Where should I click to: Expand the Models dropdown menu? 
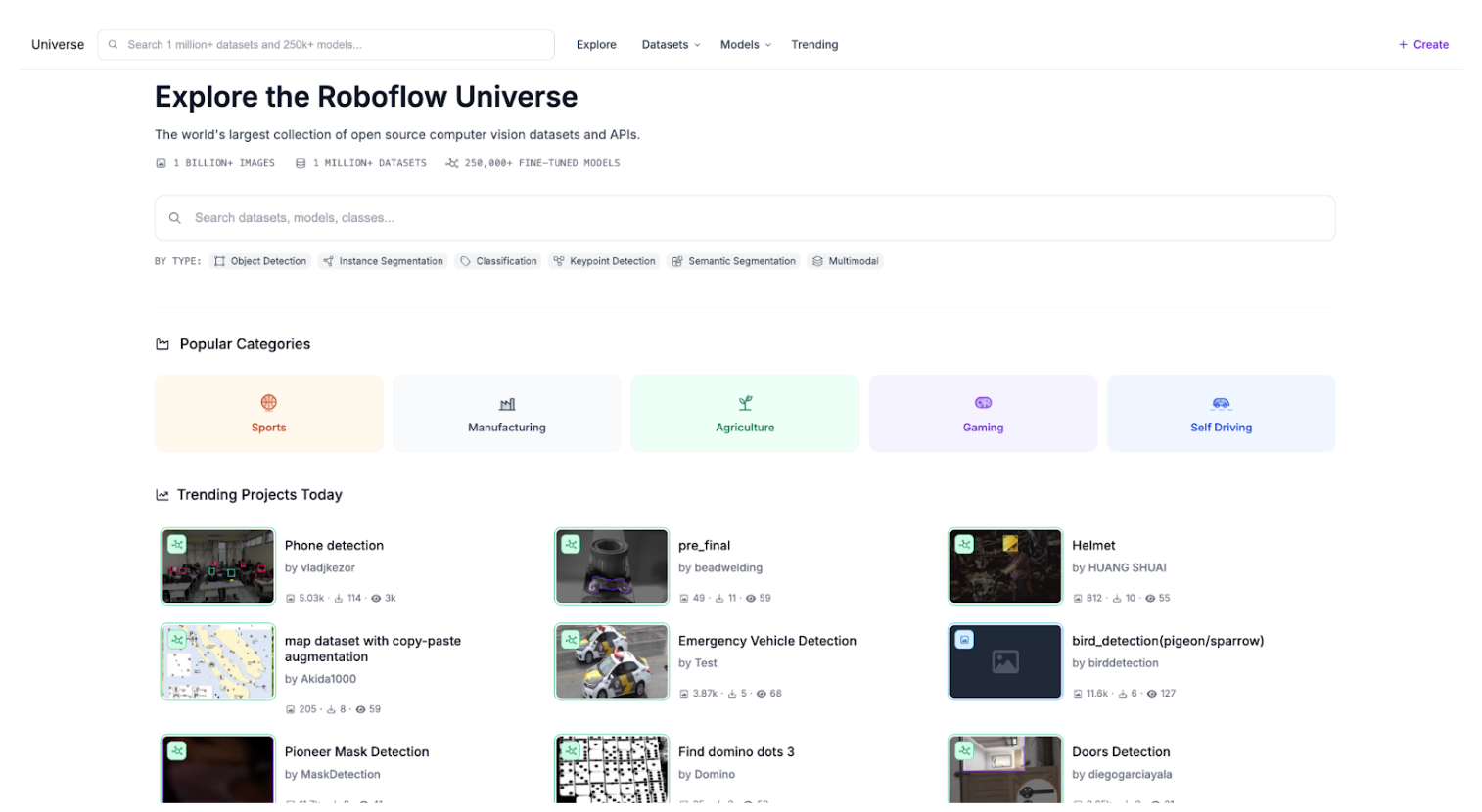click(745, 45)
